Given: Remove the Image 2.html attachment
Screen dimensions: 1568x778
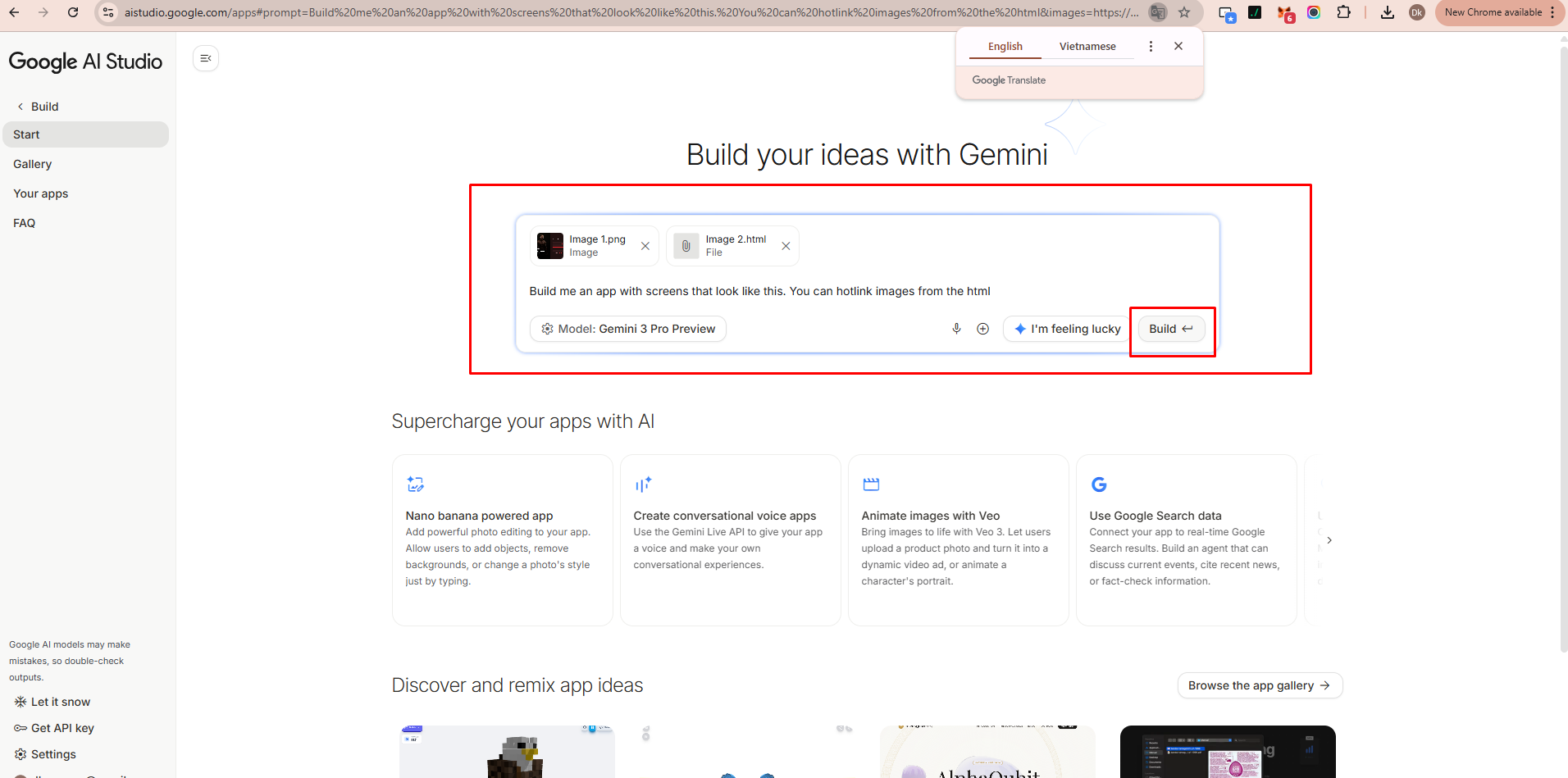Looking at the screenshot, I should coord(786,246).
